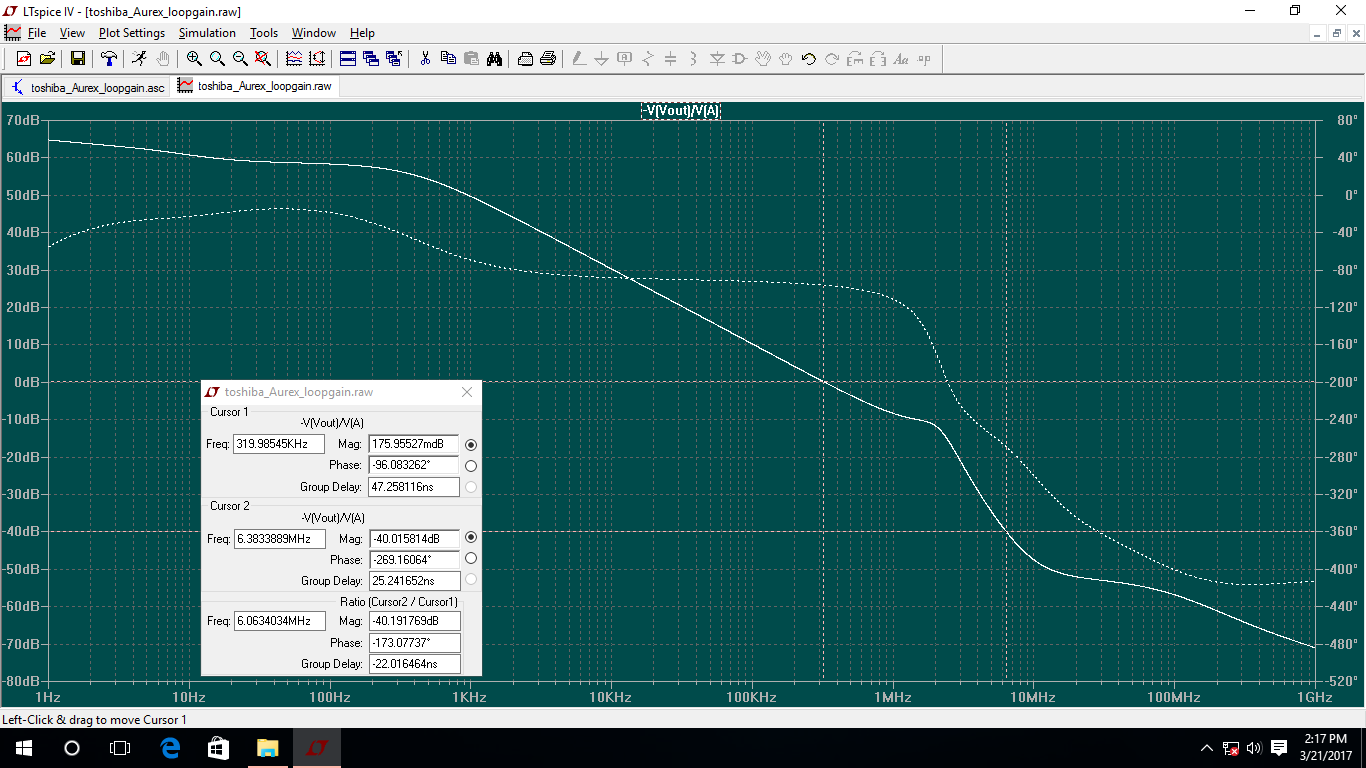Viewport: 1366px width, 768px height.
Task: Select the Draw Wire pencil icon
Action: coord(579,59)
